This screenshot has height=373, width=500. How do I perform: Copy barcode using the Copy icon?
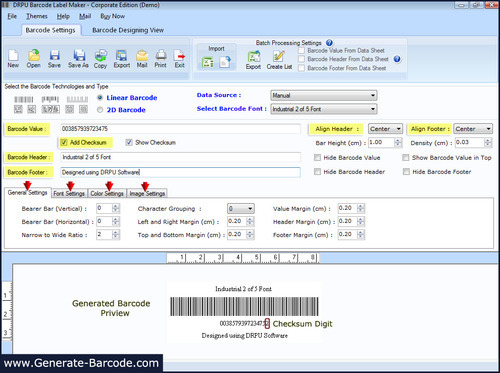100,59
